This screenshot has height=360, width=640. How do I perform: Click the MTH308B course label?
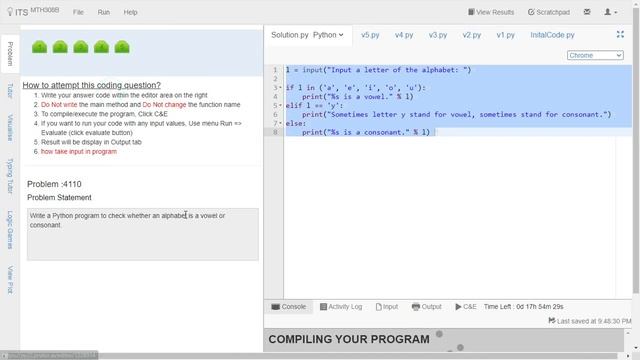[x=45, y=9]
